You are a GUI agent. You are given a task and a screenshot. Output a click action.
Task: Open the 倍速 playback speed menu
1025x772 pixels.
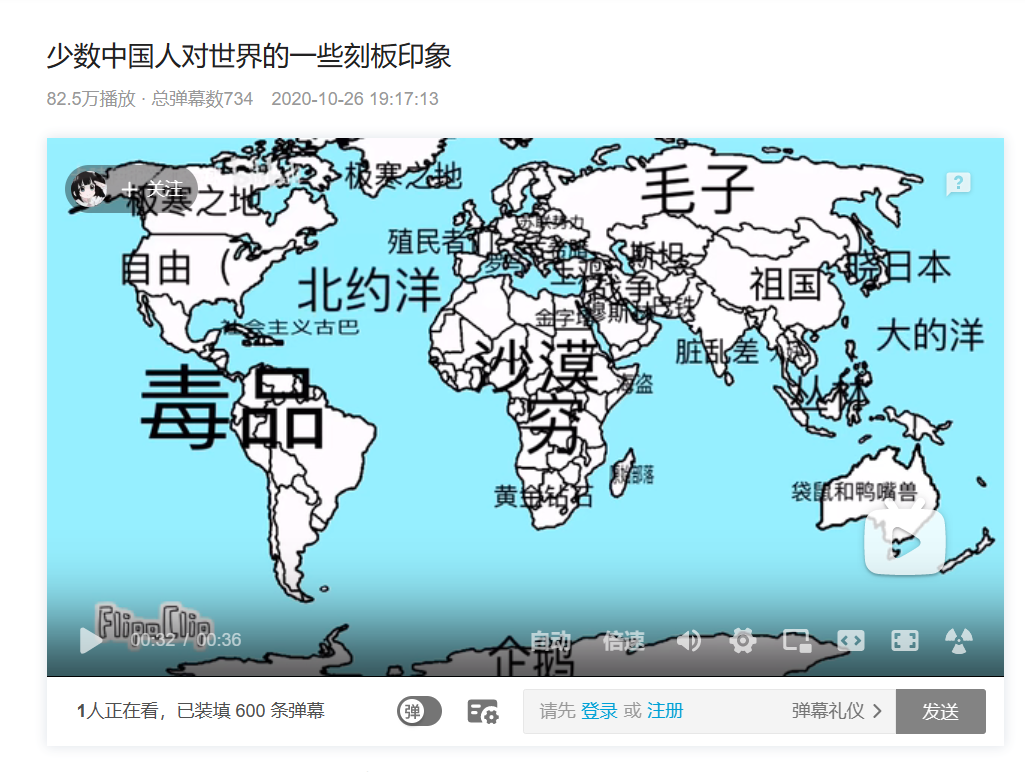click(x=624, y=641)
